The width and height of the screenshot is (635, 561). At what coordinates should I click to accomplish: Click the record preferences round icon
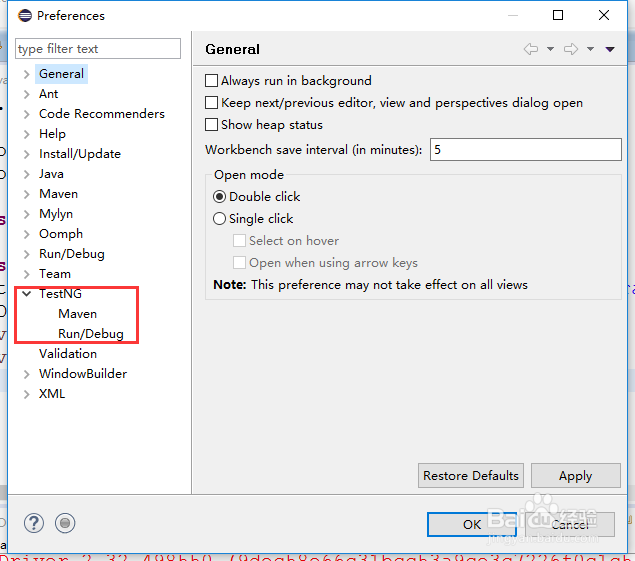tap(65, 523)
